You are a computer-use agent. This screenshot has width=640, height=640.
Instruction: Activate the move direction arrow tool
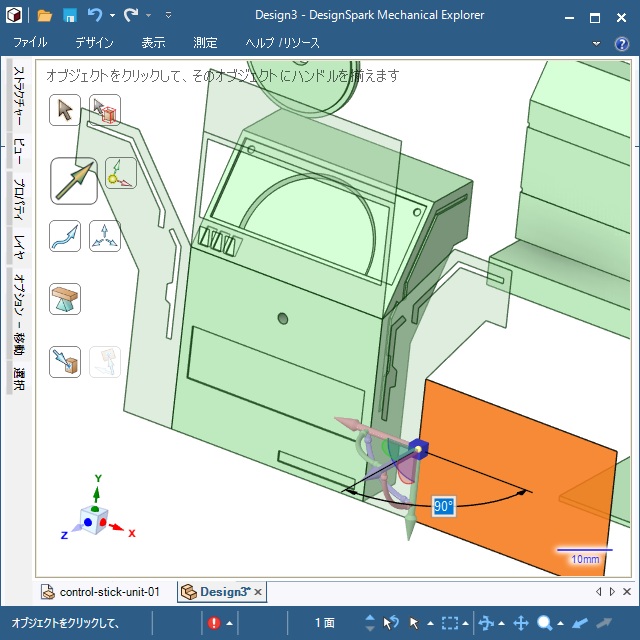coord(73,181)
